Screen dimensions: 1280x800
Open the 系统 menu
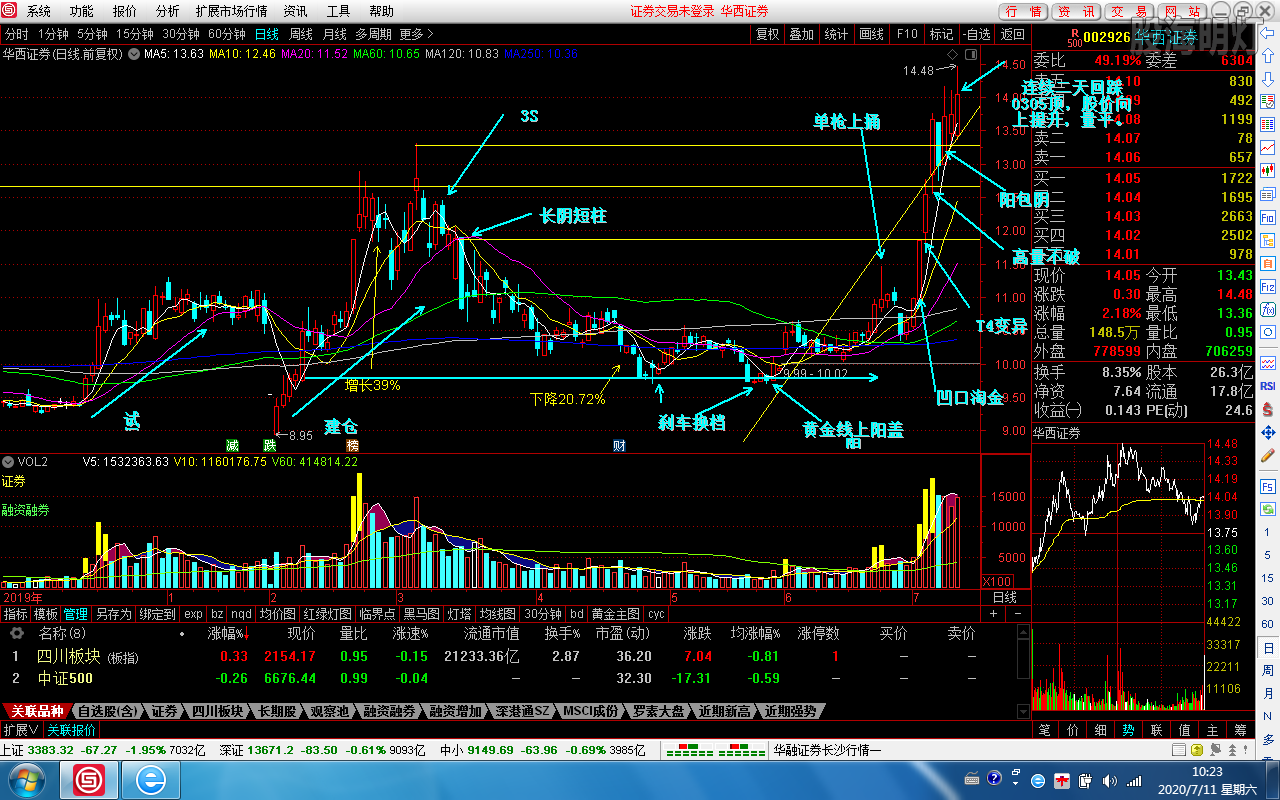tap(39, 11)
